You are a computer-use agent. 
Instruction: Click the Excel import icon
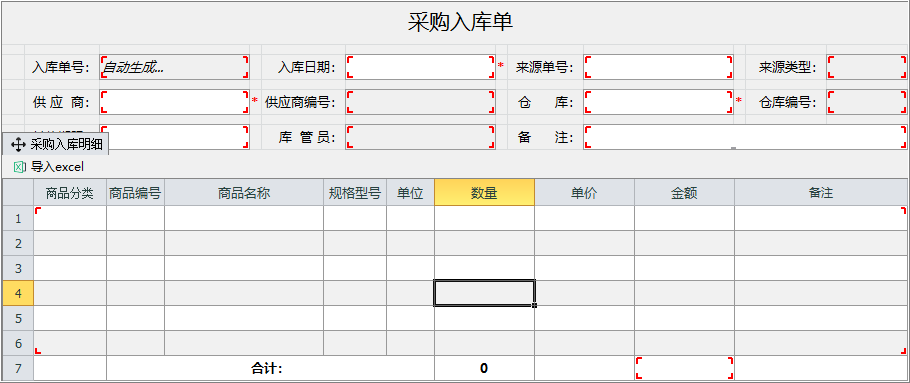click(x=19, y=167)
